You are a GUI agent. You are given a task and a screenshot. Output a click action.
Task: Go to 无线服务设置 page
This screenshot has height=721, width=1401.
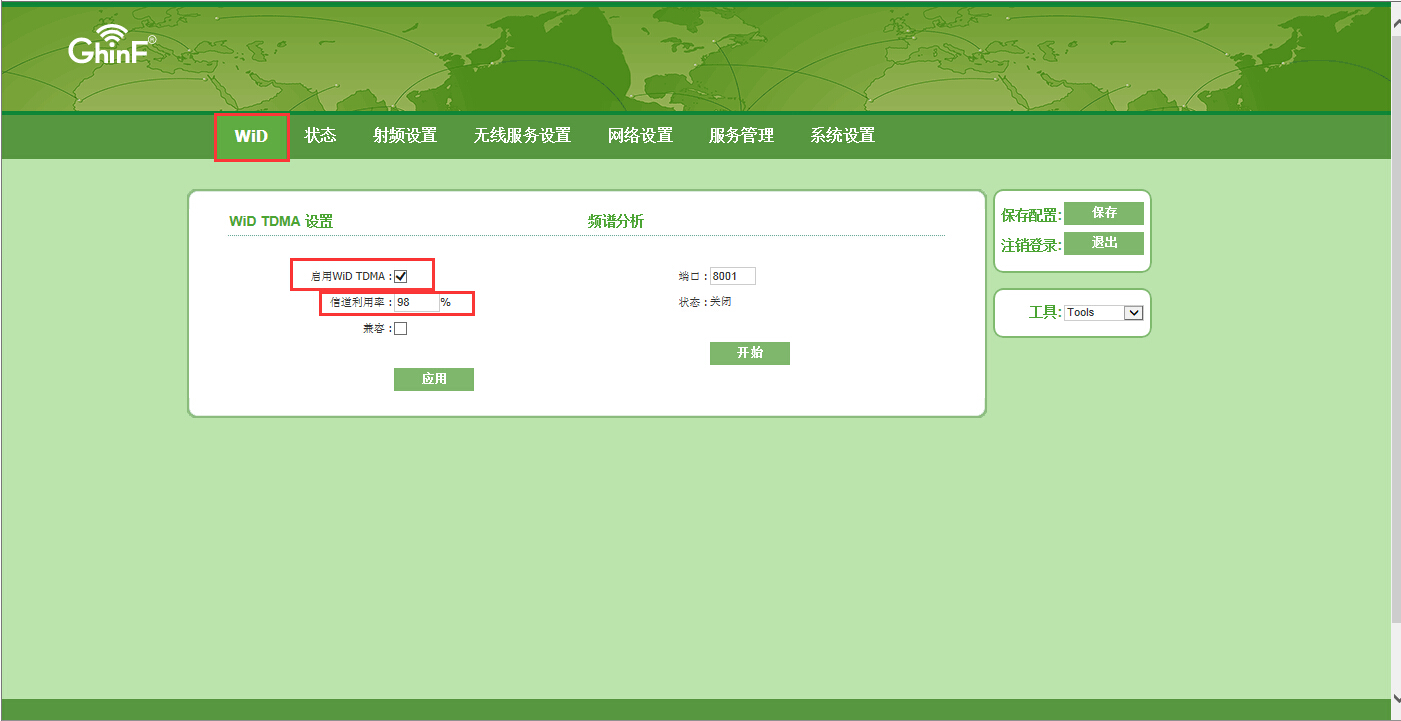click(x=522, y=136)
